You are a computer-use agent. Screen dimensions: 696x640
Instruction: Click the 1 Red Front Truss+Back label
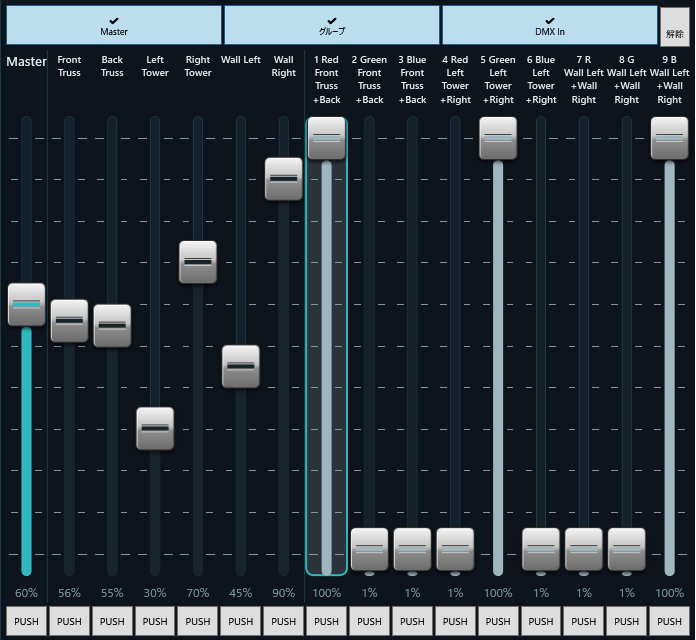327,79
